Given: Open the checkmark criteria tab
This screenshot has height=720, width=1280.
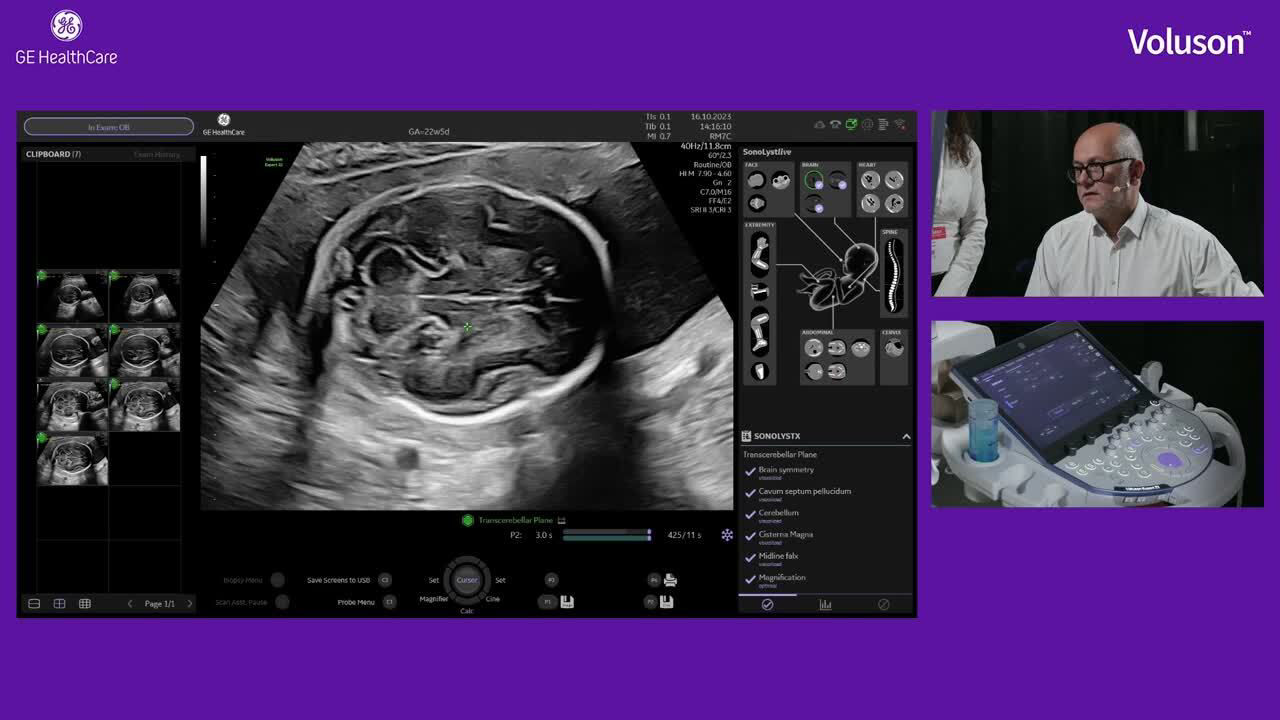Looking at the screenshot, I should coord(767,604).
